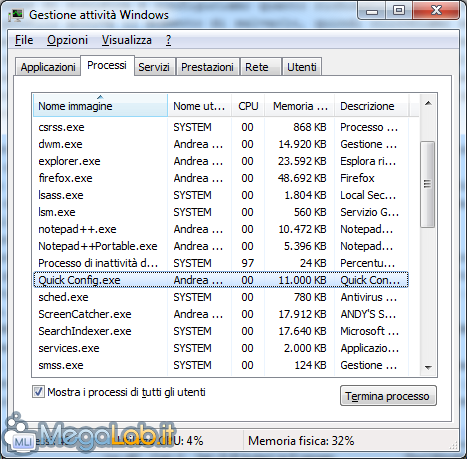Click the ANDY'S S... description cell
The height and width of the screenshot is (459, 467).
click(x=368, y=314)
